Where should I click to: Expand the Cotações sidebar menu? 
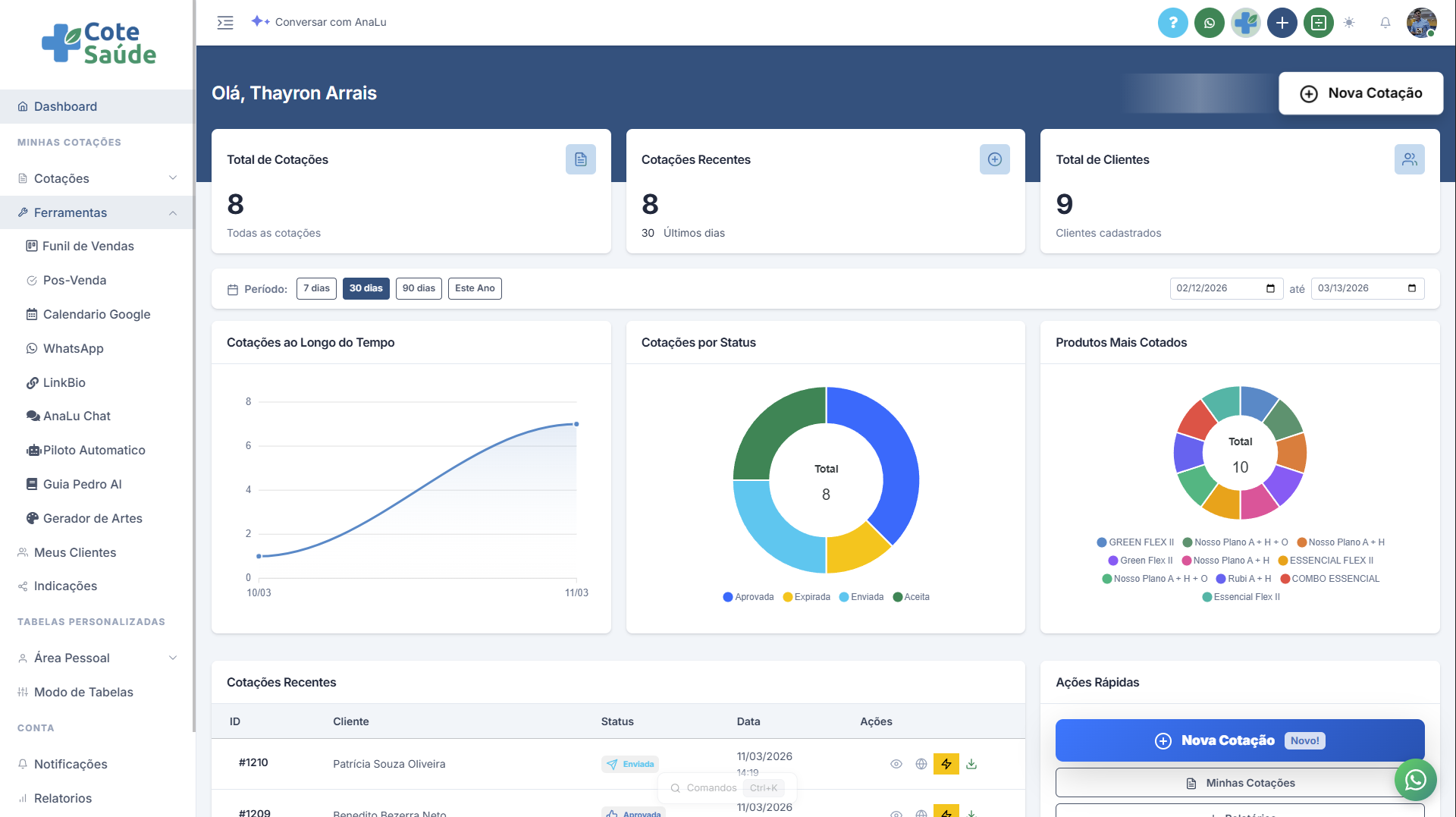[x=97, y=178]
